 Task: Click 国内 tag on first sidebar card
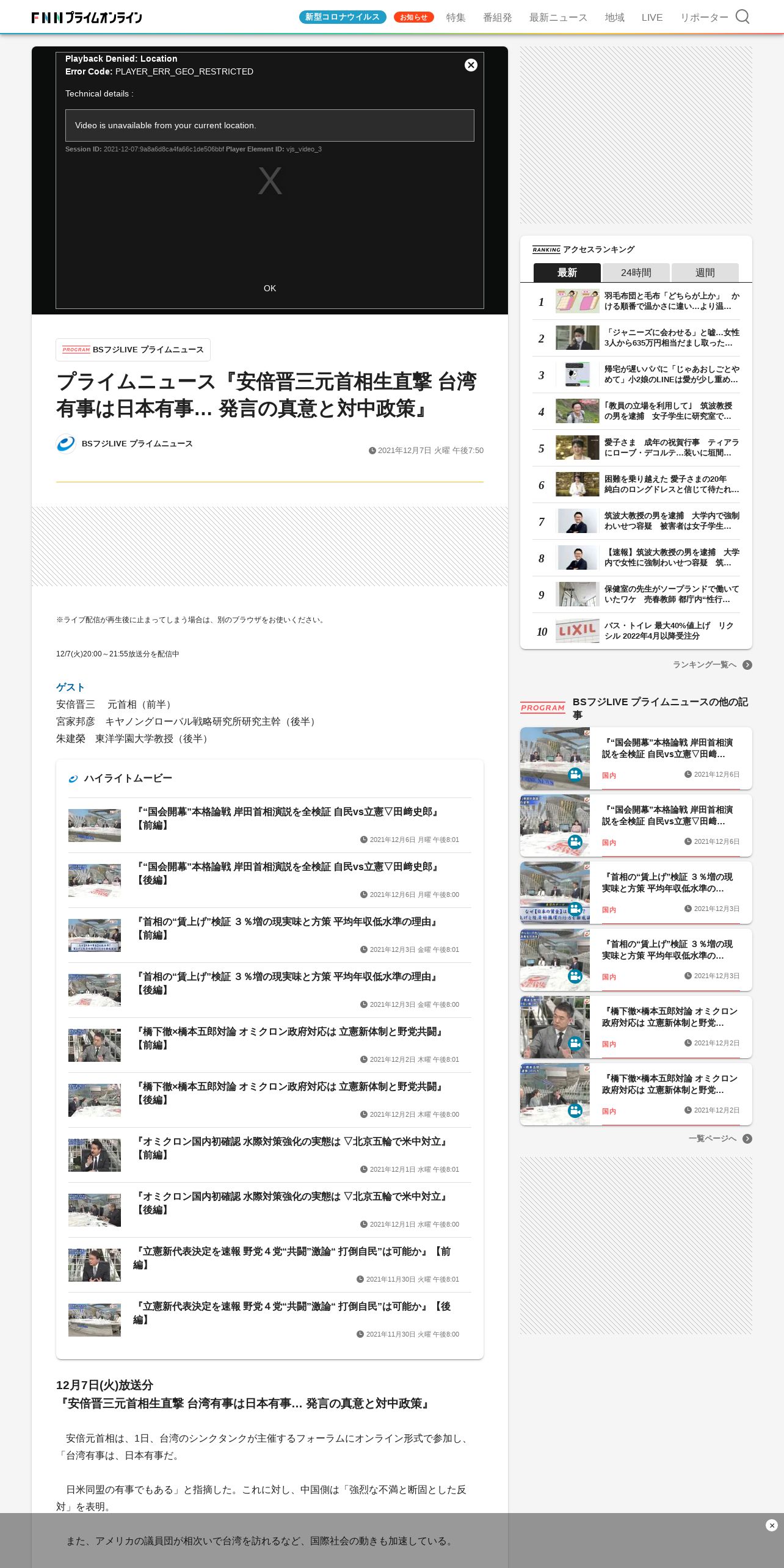[x=609, y=775]
